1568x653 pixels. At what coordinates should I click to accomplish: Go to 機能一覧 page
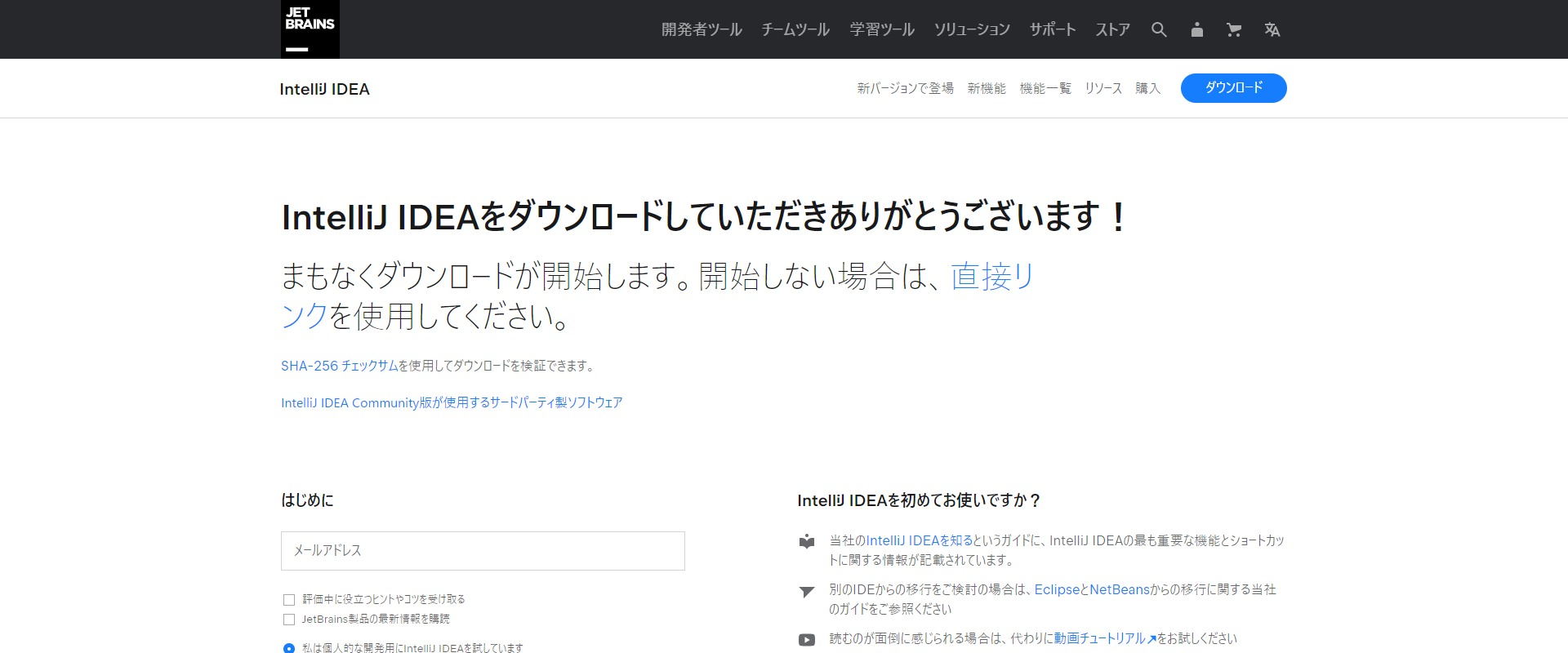1045,88
